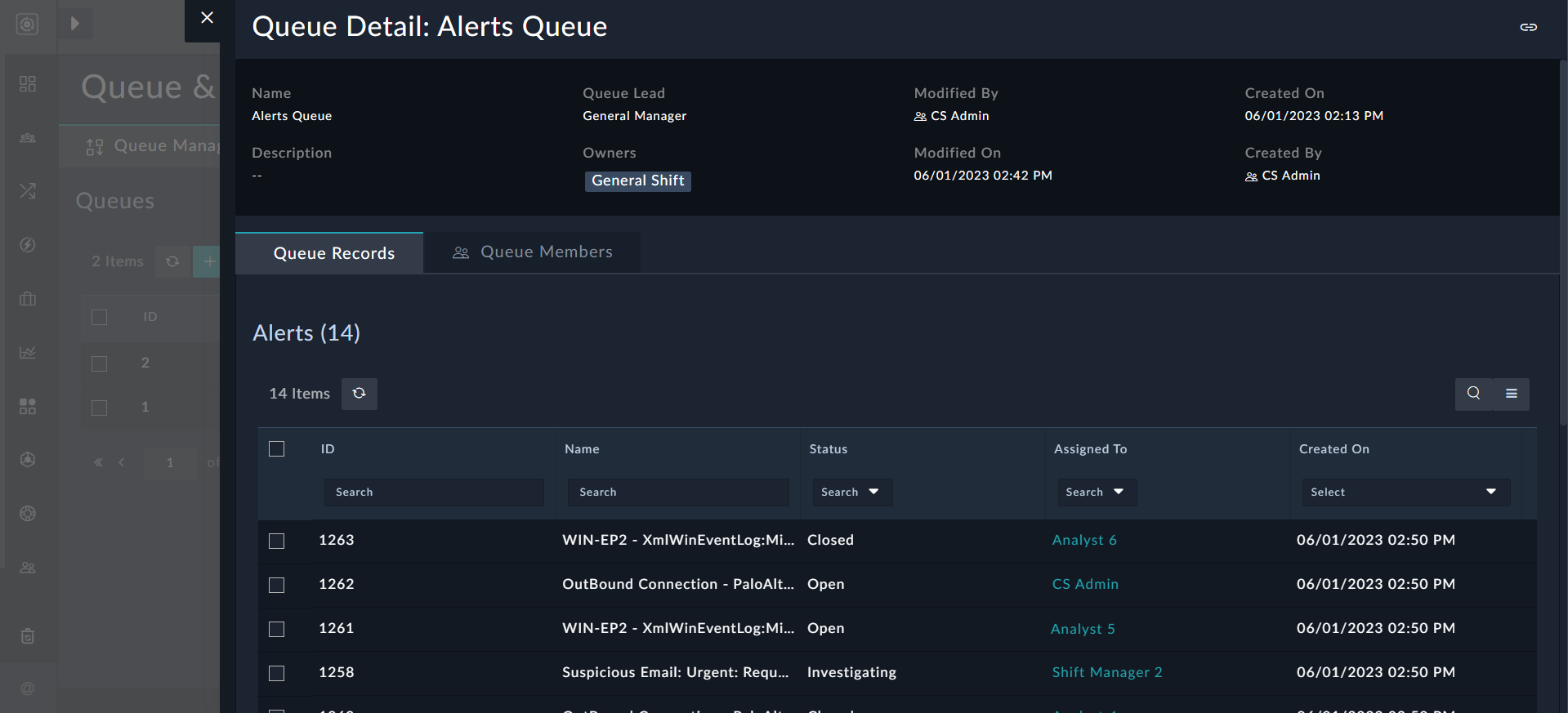Click the 'Alerts (14)' heading

(306, 333)
